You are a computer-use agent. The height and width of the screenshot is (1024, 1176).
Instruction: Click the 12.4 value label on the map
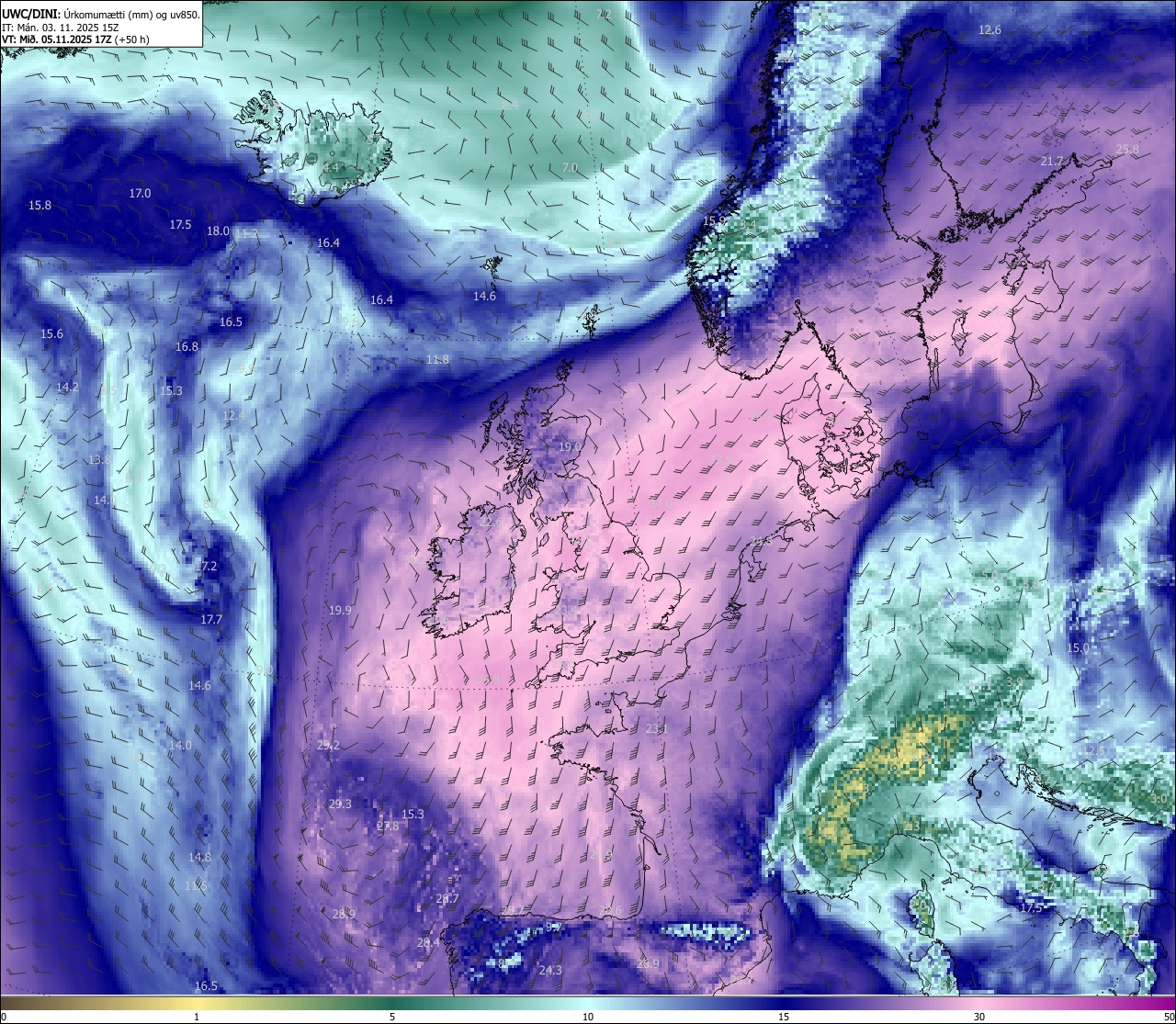[234, 416]
